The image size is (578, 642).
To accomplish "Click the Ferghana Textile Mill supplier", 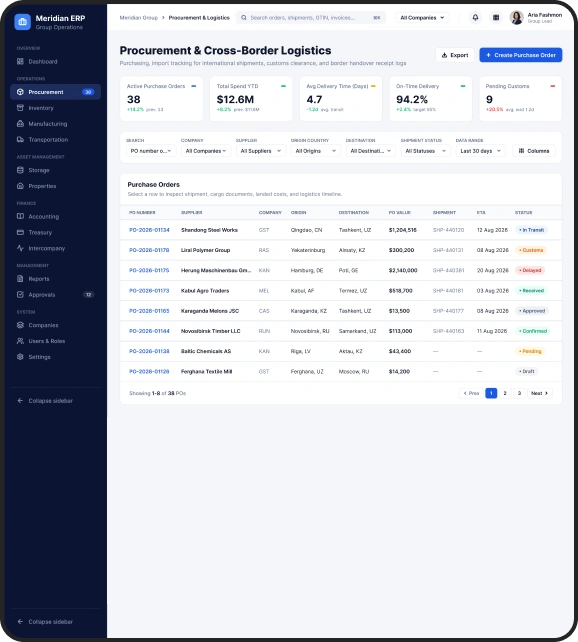I will pyautogui.click(x=207, y=371).
